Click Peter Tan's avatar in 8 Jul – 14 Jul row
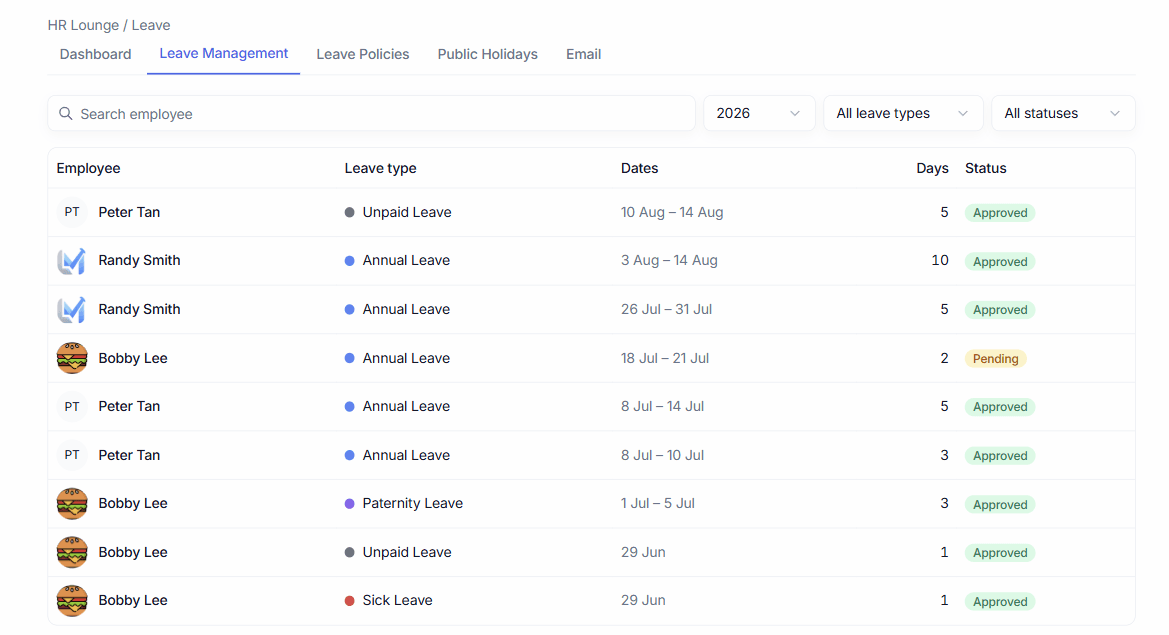Screen dimensions: 1169x635 coord(72,407)
